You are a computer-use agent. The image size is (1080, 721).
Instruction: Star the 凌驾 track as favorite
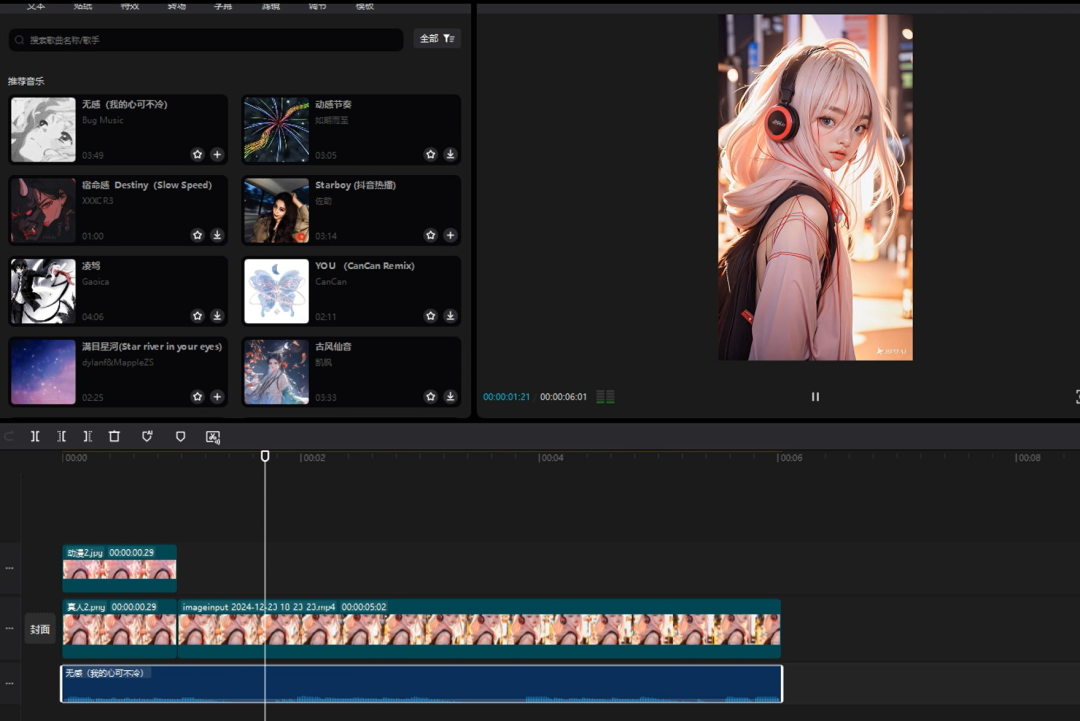[x=197, y=316]
